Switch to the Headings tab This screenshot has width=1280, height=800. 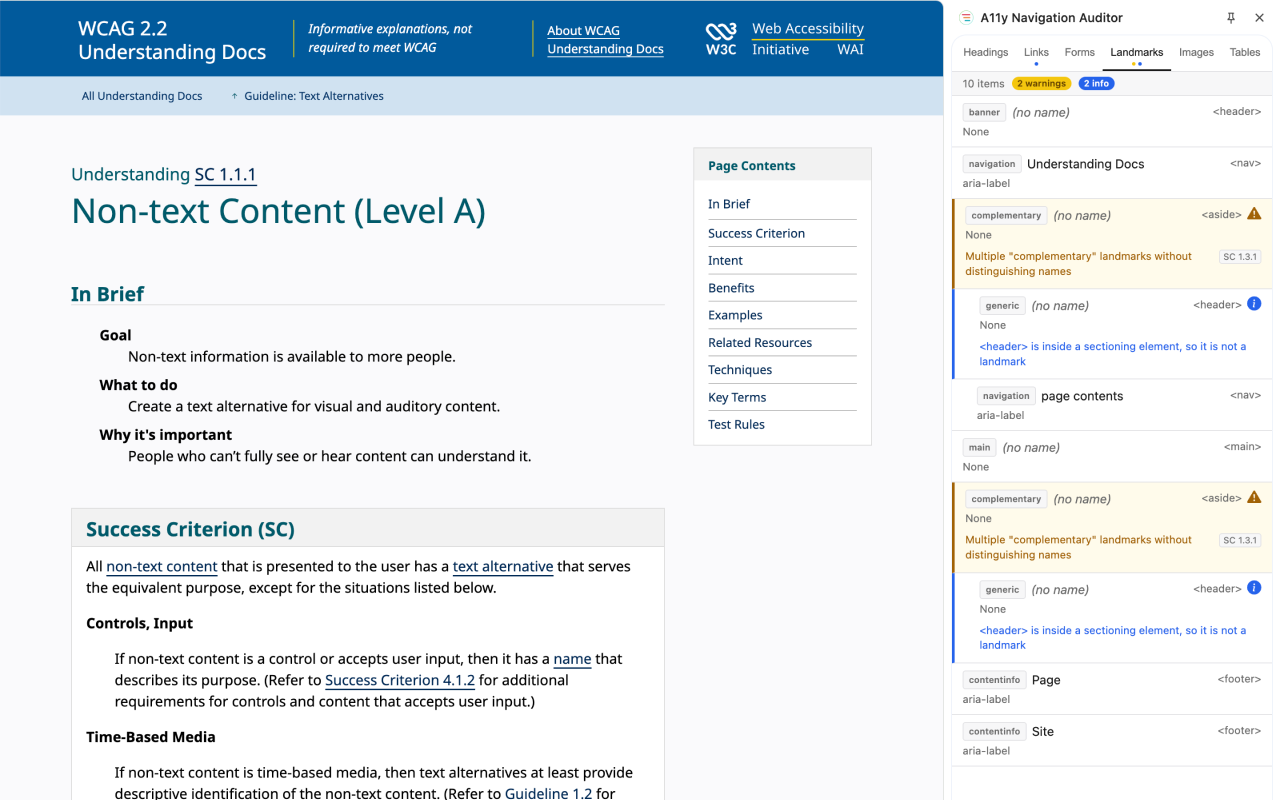pyautogui.click(x=985, y=52)
